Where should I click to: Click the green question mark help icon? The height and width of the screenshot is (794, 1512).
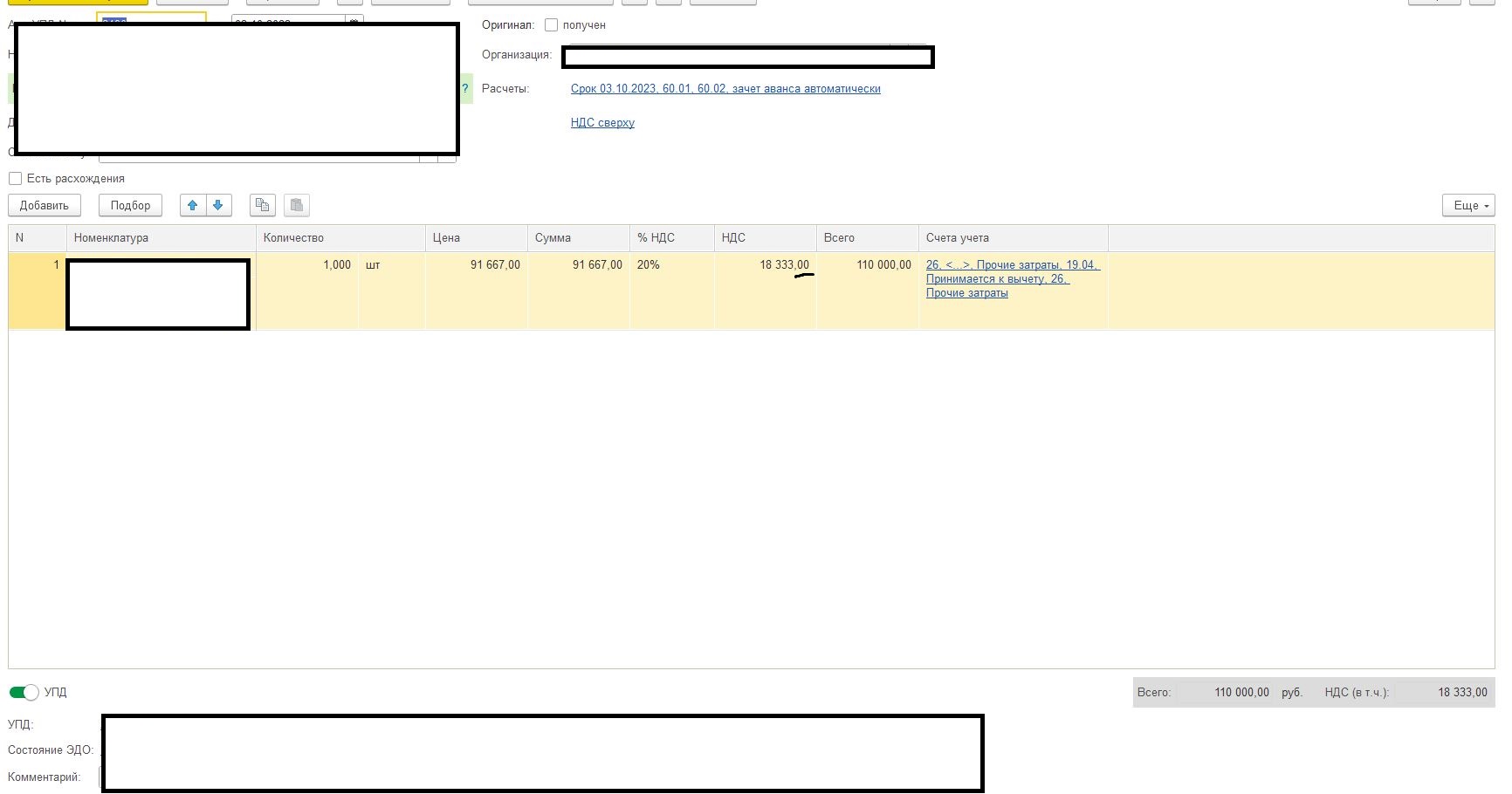[x=465, y=88]
